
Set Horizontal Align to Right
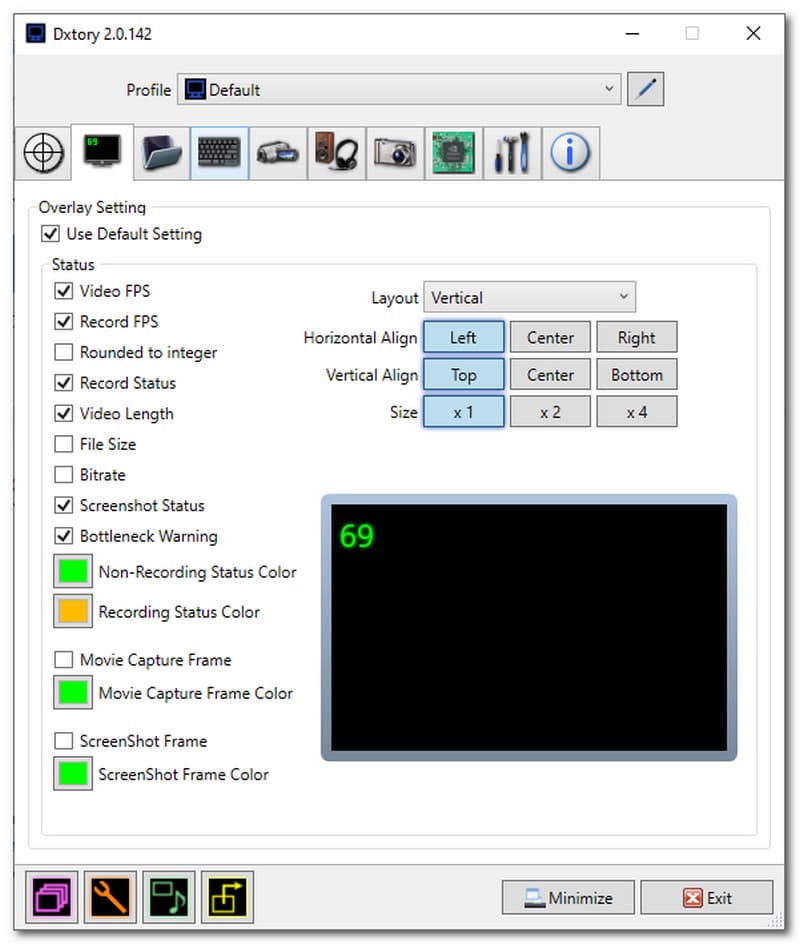tap(636, 338)
